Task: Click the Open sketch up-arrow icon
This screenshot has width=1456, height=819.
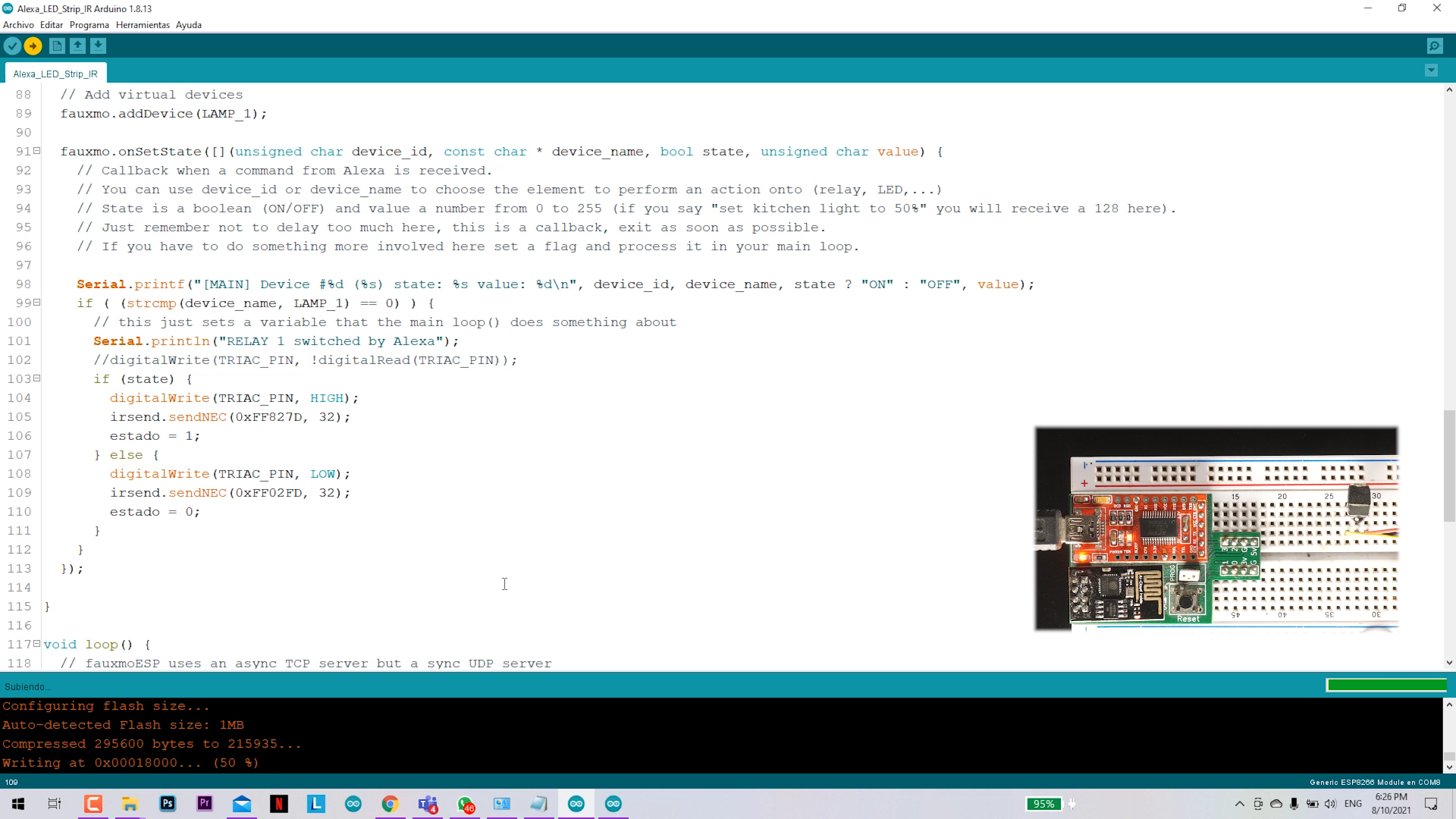Action: [77, 46]
